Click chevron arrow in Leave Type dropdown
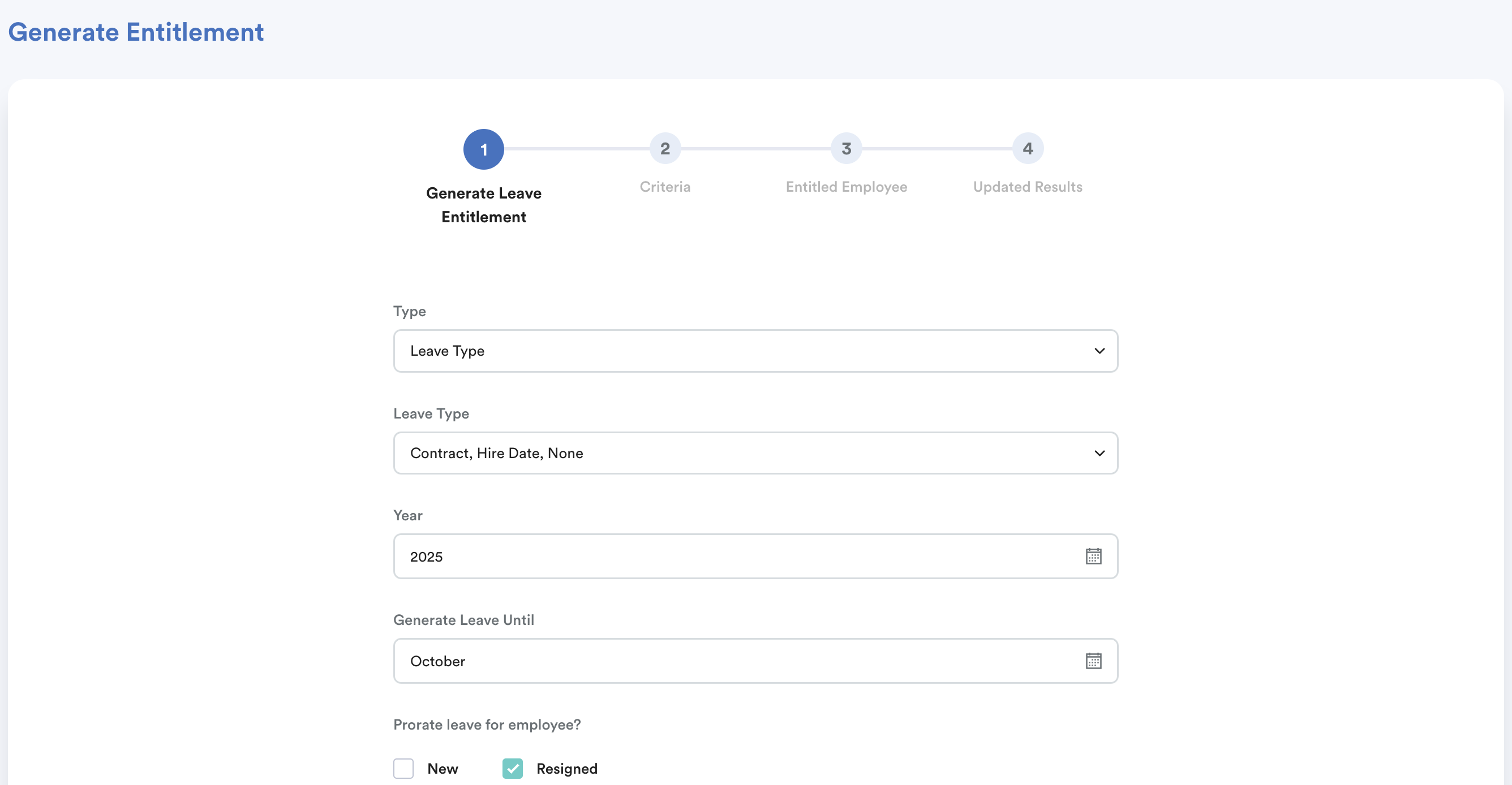This screenshot has width=1512, height=785. (1099, 453)
